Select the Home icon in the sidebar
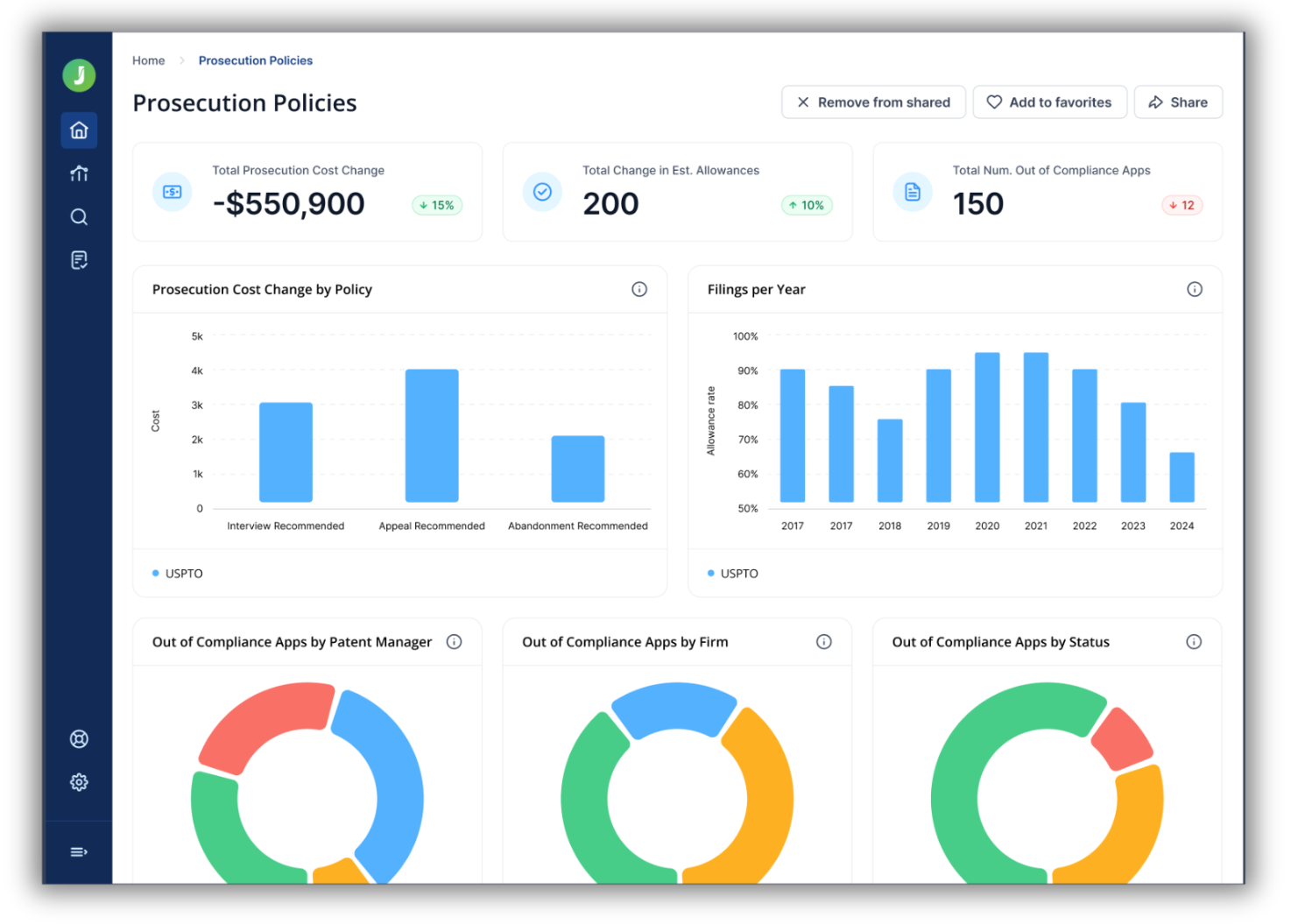Image resolution: width=1298 pixels, height=924 pixels. point(79,130)
